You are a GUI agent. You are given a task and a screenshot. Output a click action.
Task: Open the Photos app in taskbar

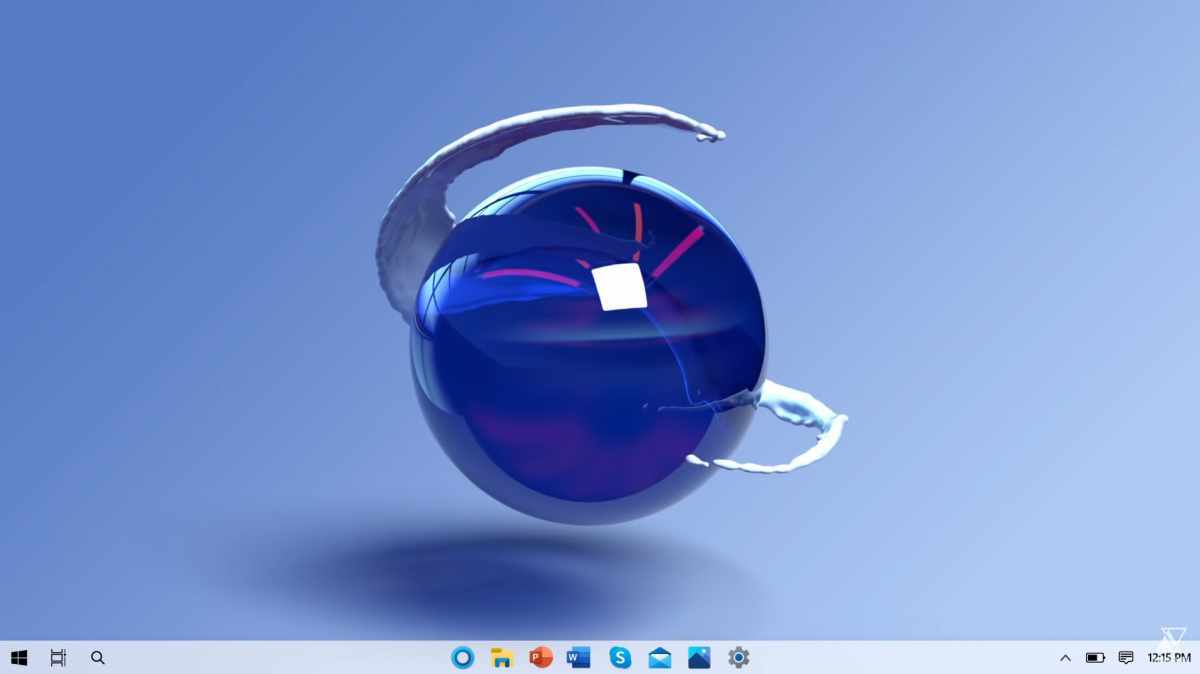(x=699, y=657)
